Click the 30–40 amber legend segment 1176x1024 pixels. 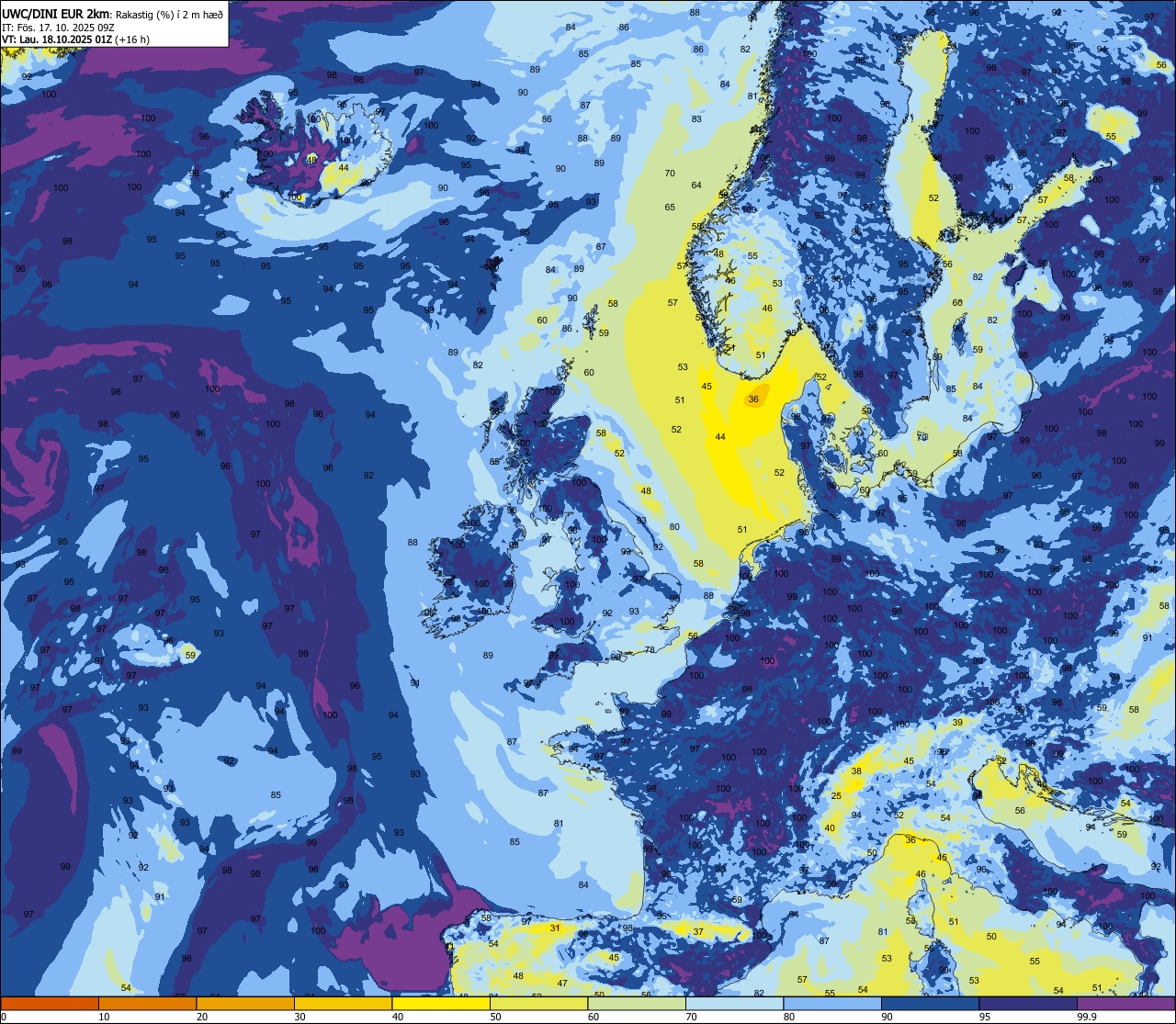[343, 1004]
